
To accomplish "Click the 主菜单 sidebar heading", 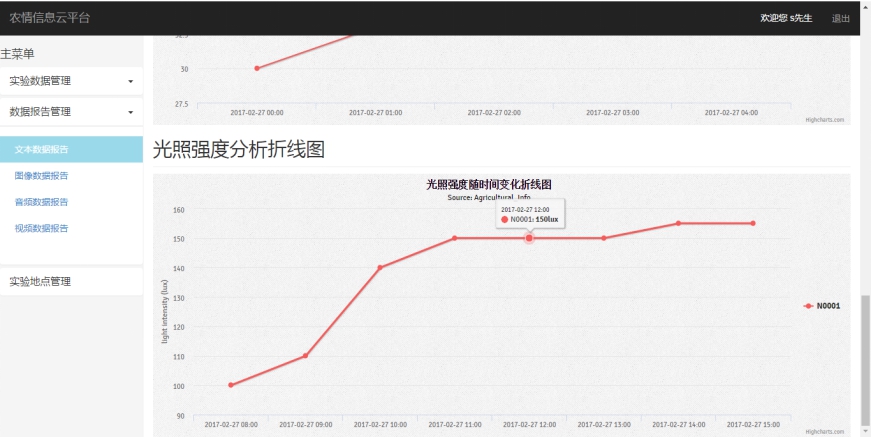I will pos(17,54).
